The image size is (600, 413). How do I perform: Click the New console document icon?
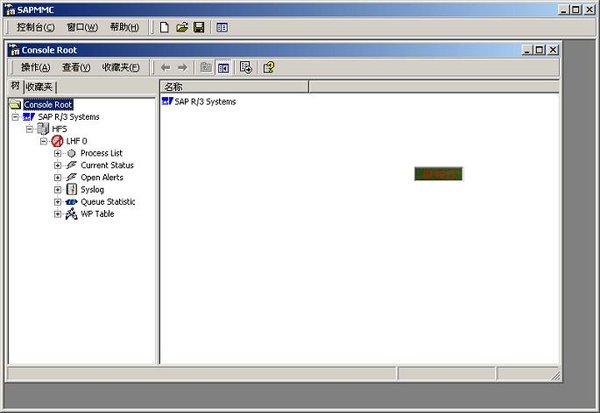(163, 27)
